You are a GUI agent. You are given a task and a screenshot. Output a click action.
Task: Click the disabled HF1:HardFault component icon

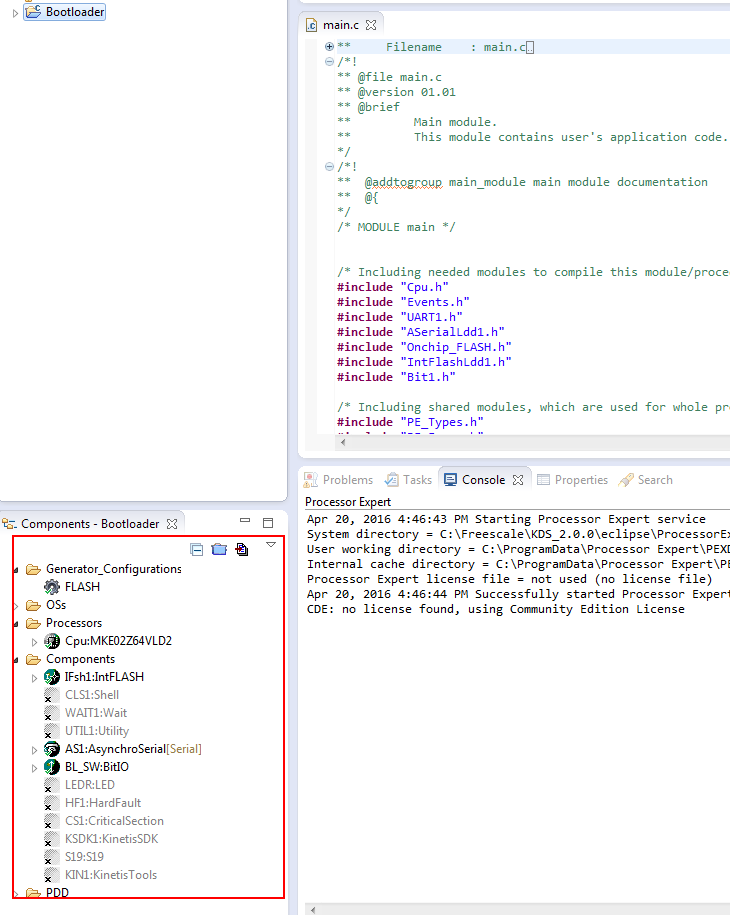coord(52,803)
